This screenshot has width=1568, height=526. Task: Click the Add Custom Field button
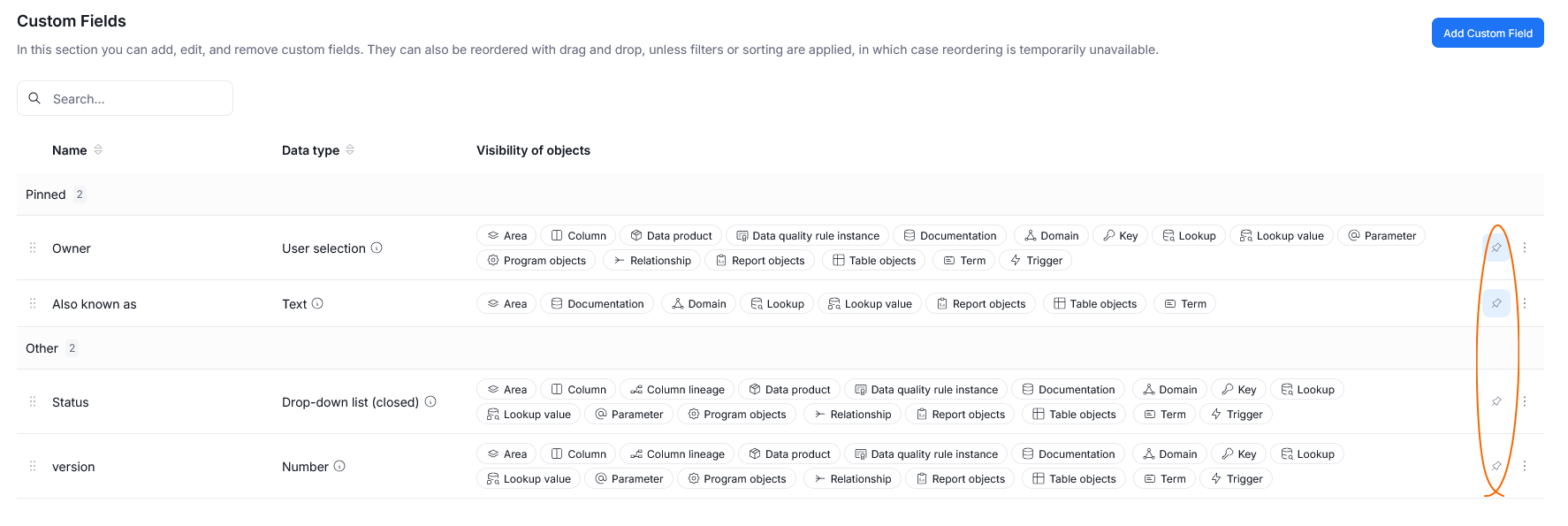coord(1488,33)
